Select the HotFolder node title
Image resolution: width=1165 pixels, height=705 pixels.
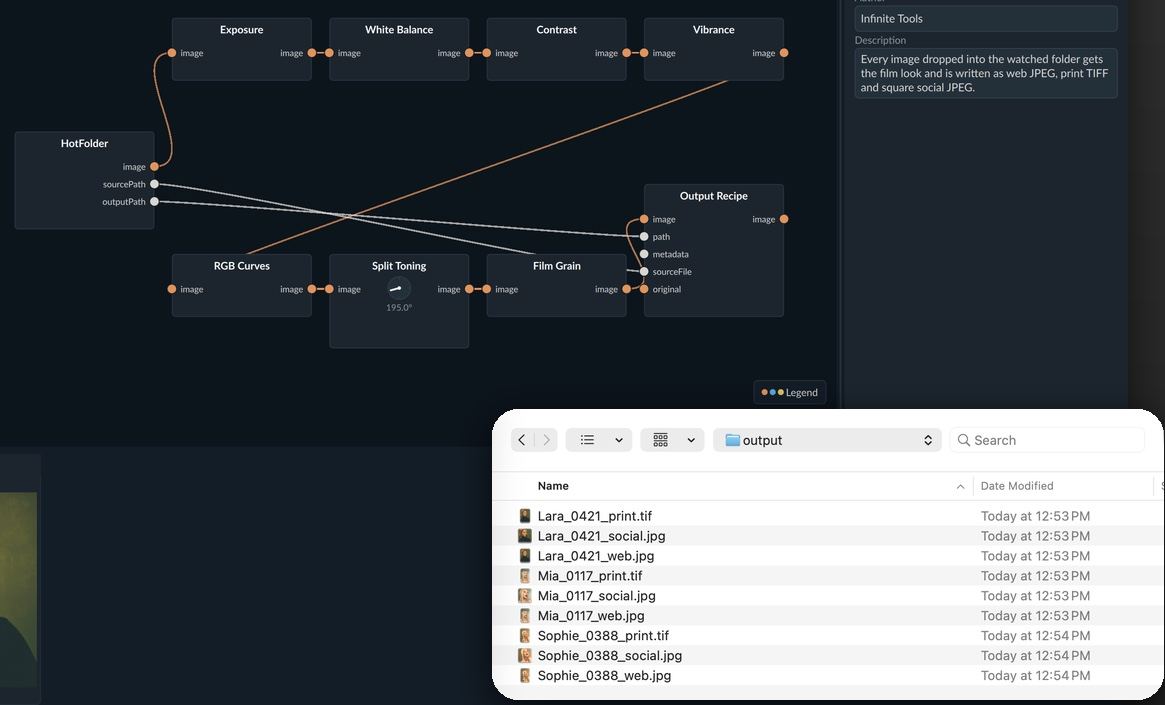(84, 143)
